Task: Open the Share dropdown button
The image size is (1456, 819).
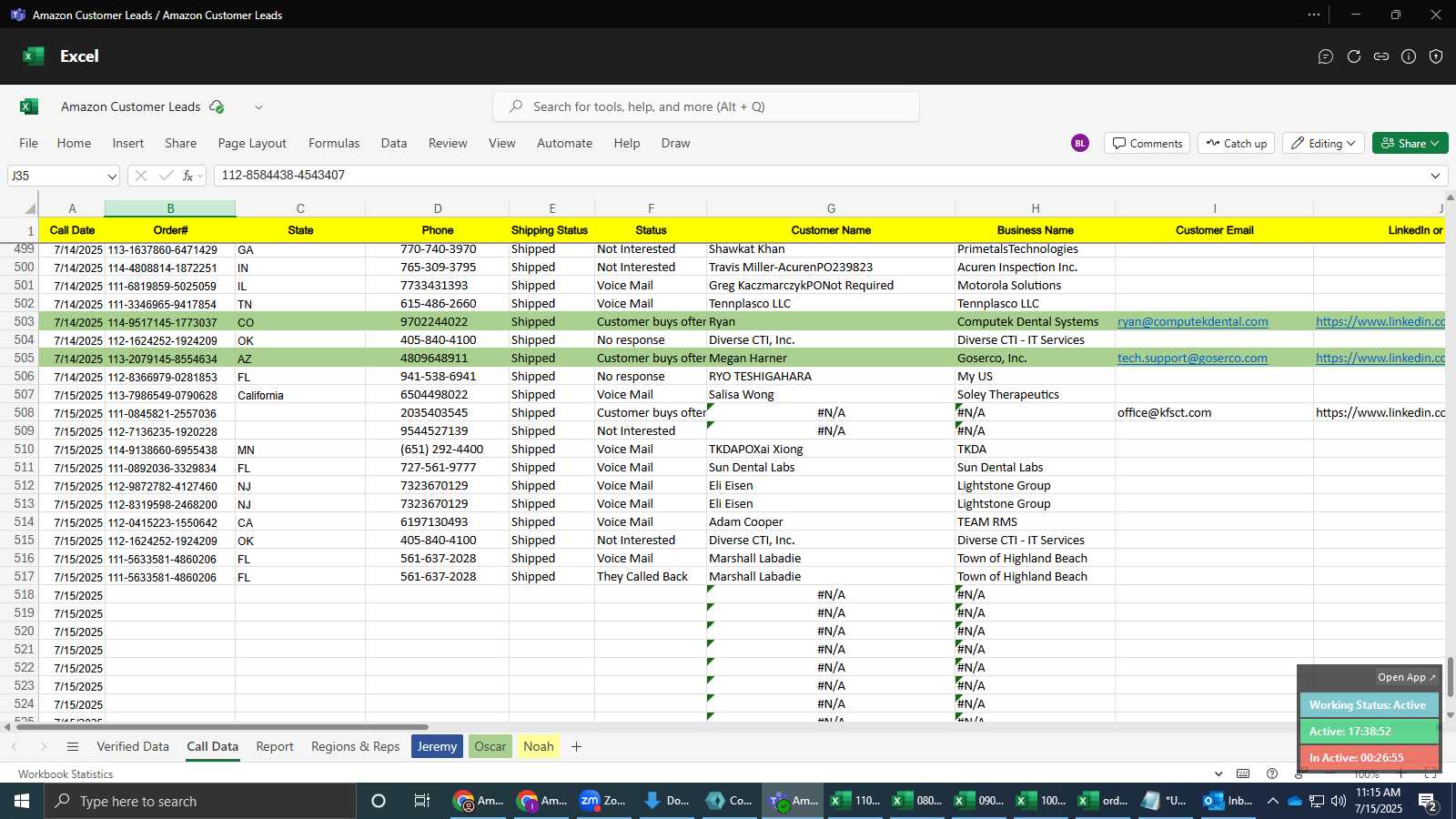Action: 1410,143
